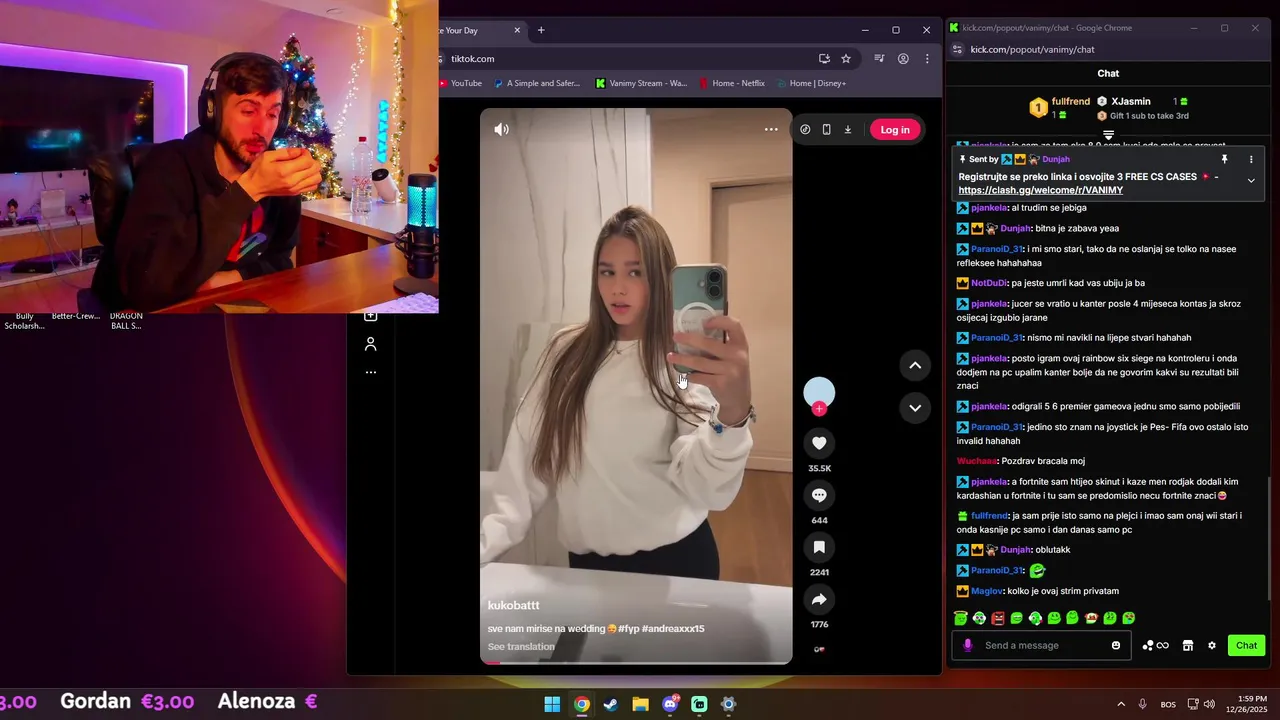
Task: Click the #andreaxxx15 hashtag
Action: pos(672,629)
